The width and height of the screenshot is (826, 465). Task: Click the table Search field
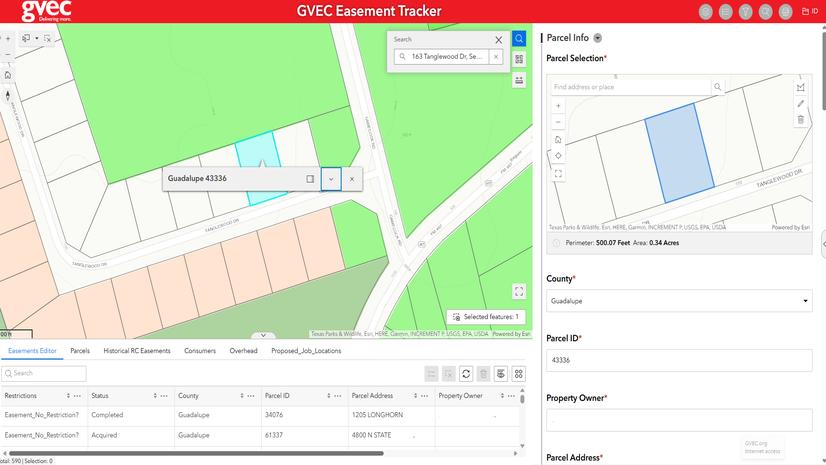click(44, 373)
